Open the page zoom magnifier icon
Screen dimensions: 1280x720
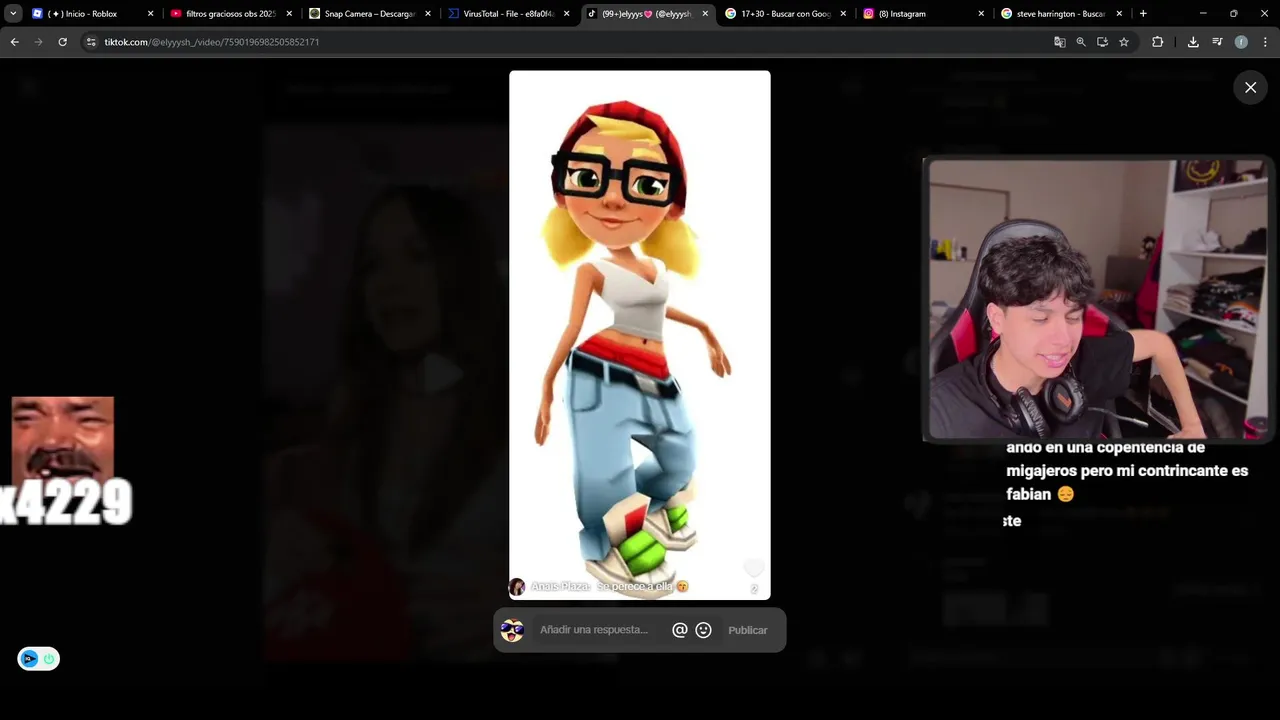coord(1081,42)
